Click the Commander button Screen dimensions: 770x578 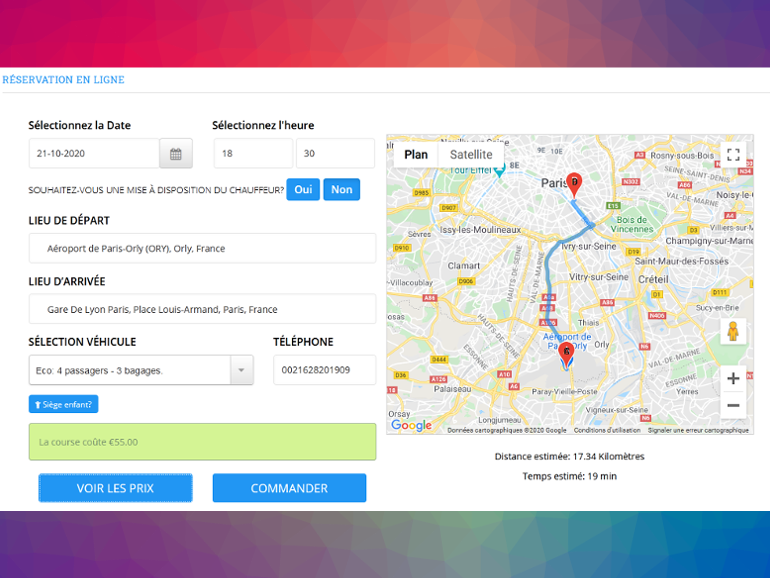pyautogui.click(x=289, y=488)
